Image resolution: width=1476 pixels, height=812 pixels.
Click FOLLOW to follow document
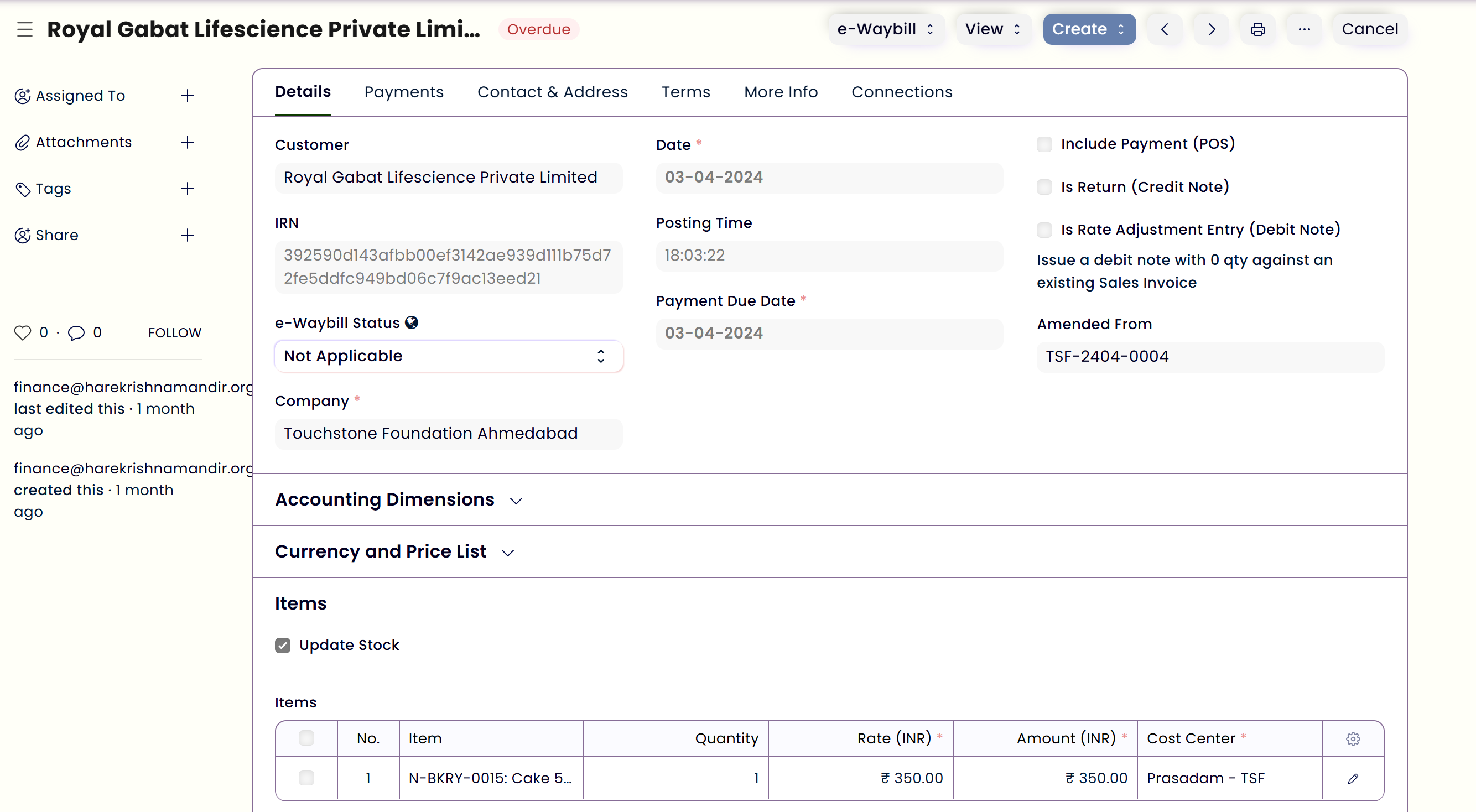[175, 333]
